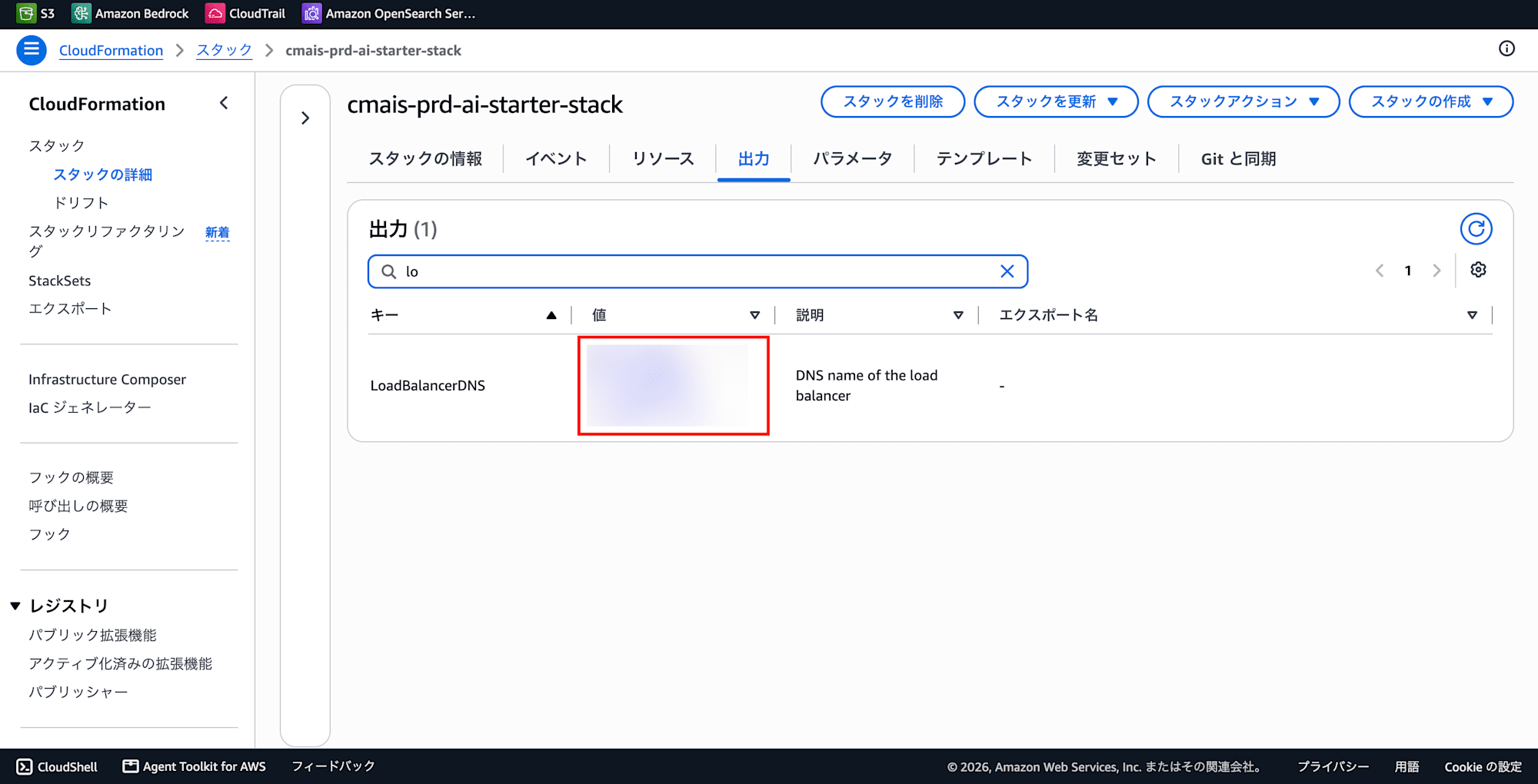This screenshot has width=1538, height=784.
Task: Open ドリフト in the sidebar
Action: 81,203
